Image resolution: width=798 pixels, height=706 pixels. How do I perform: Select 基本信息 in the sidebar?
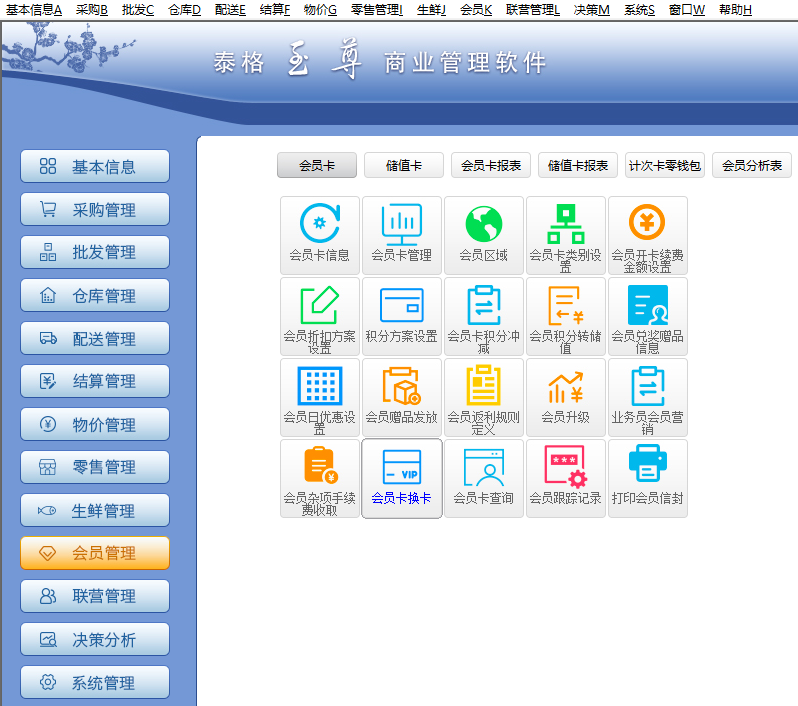coord(95,167)
